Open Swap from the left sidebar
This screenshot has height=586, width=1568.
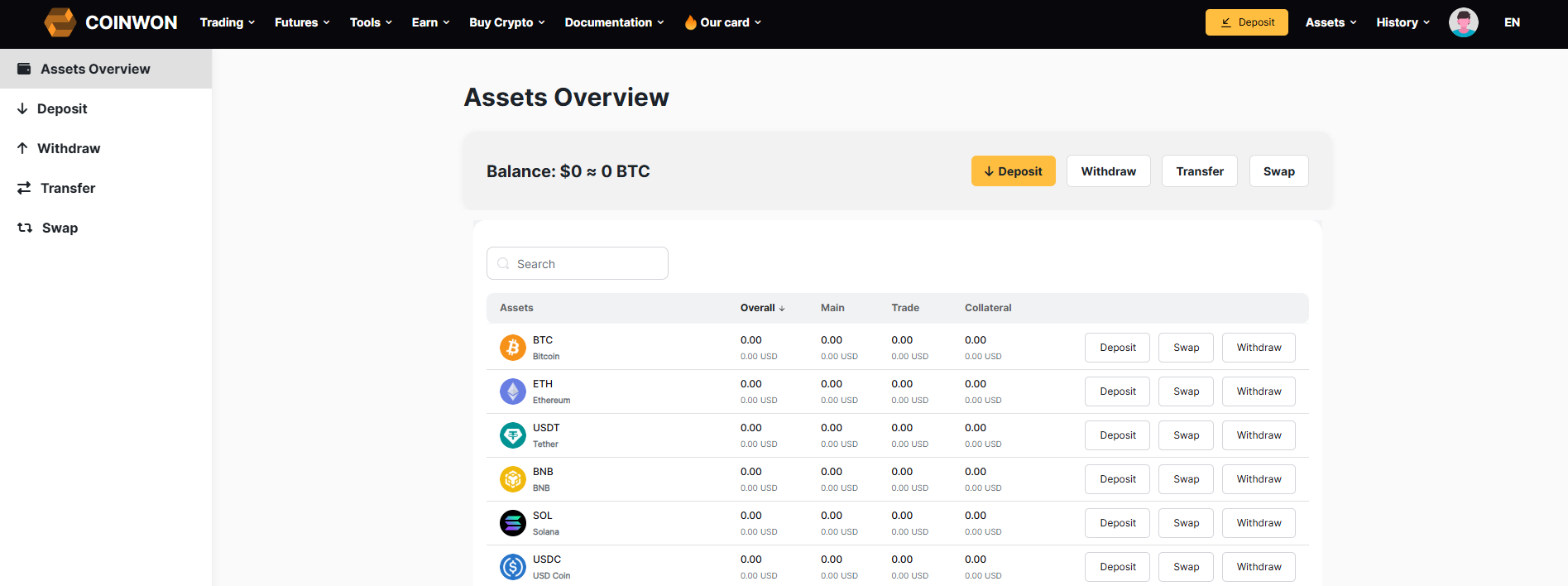(60, 228)
